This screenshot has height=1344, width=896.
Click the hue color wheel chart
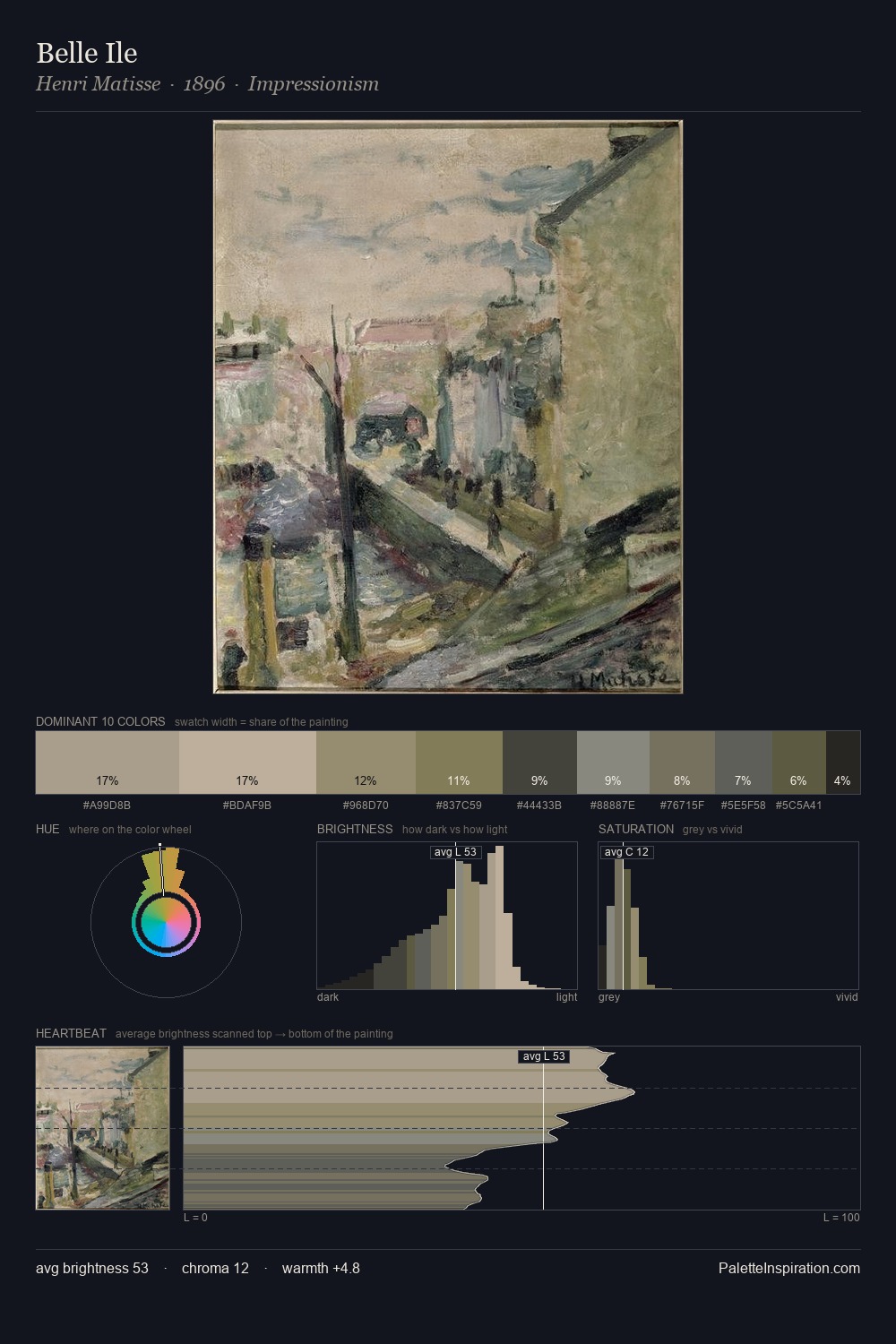pyautogui.click(x=166, y=922)
